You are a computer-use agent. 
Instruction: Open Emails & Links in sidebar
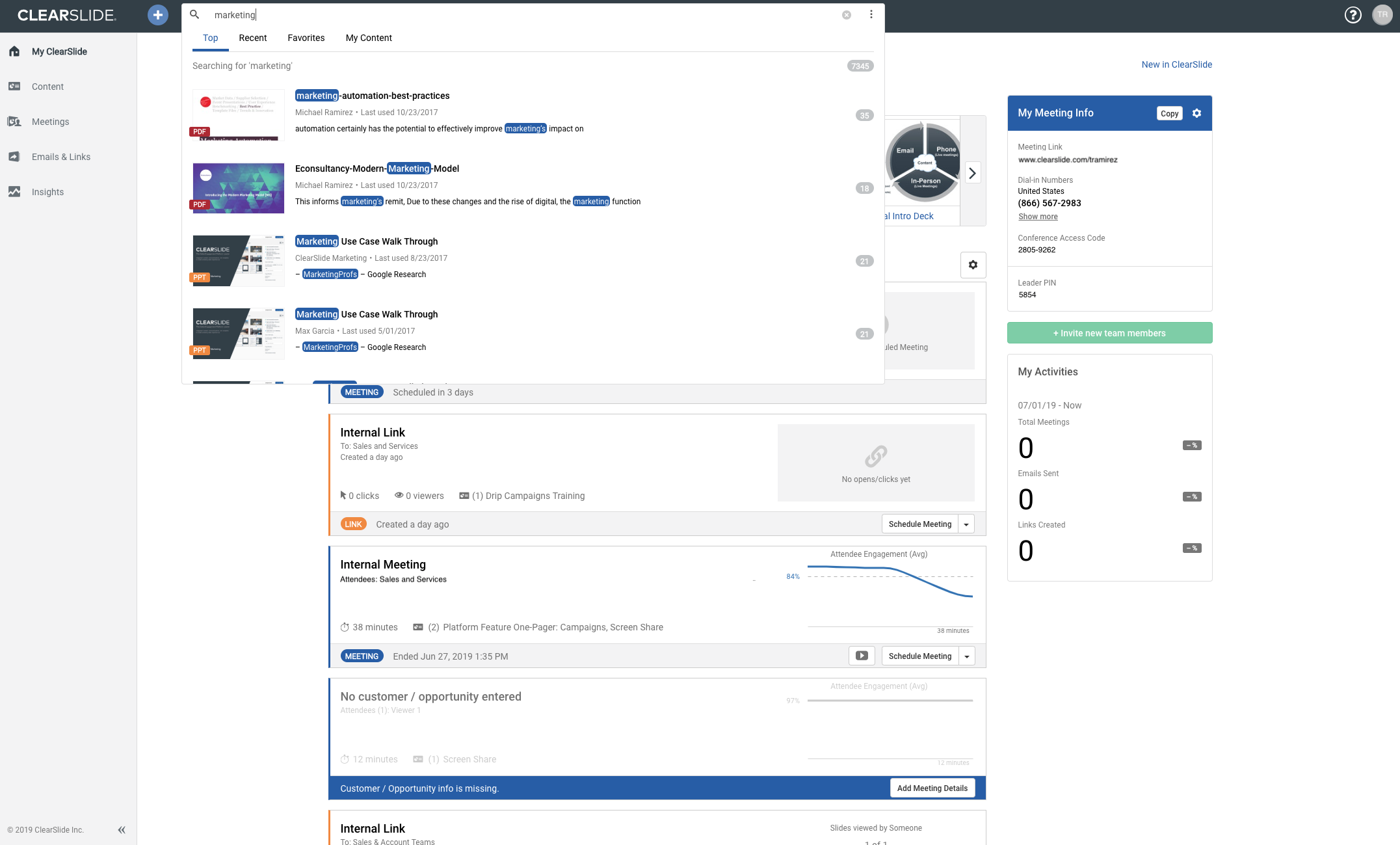point(61,157)
